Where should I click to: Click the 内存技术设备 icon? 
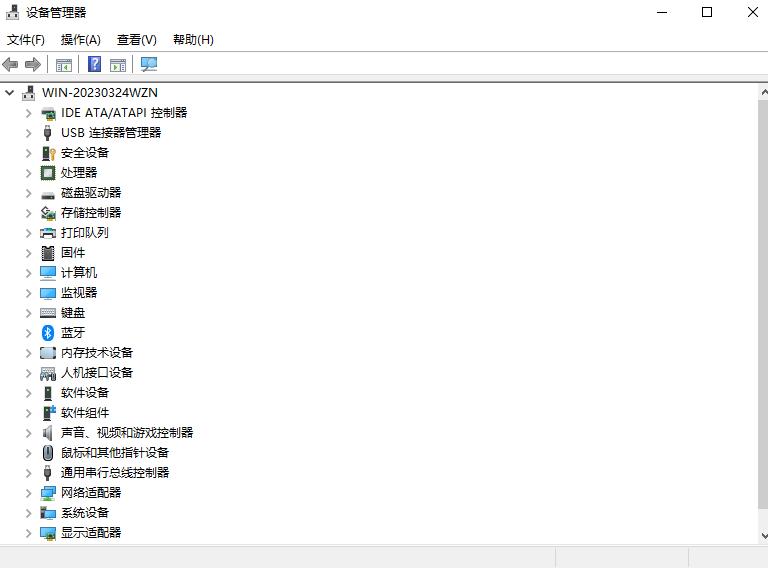click(x=48, y=353)
